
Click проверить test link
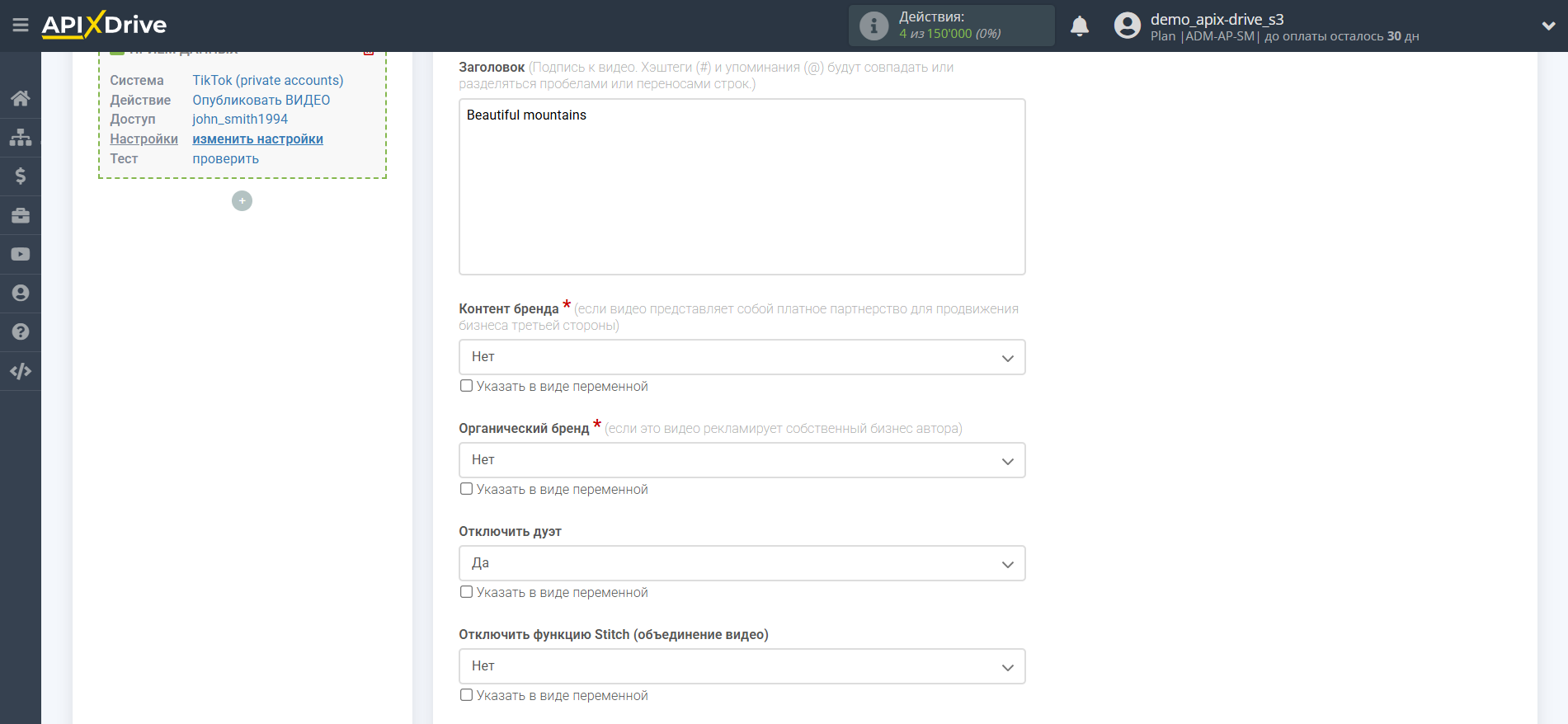(x=225, y=158)
